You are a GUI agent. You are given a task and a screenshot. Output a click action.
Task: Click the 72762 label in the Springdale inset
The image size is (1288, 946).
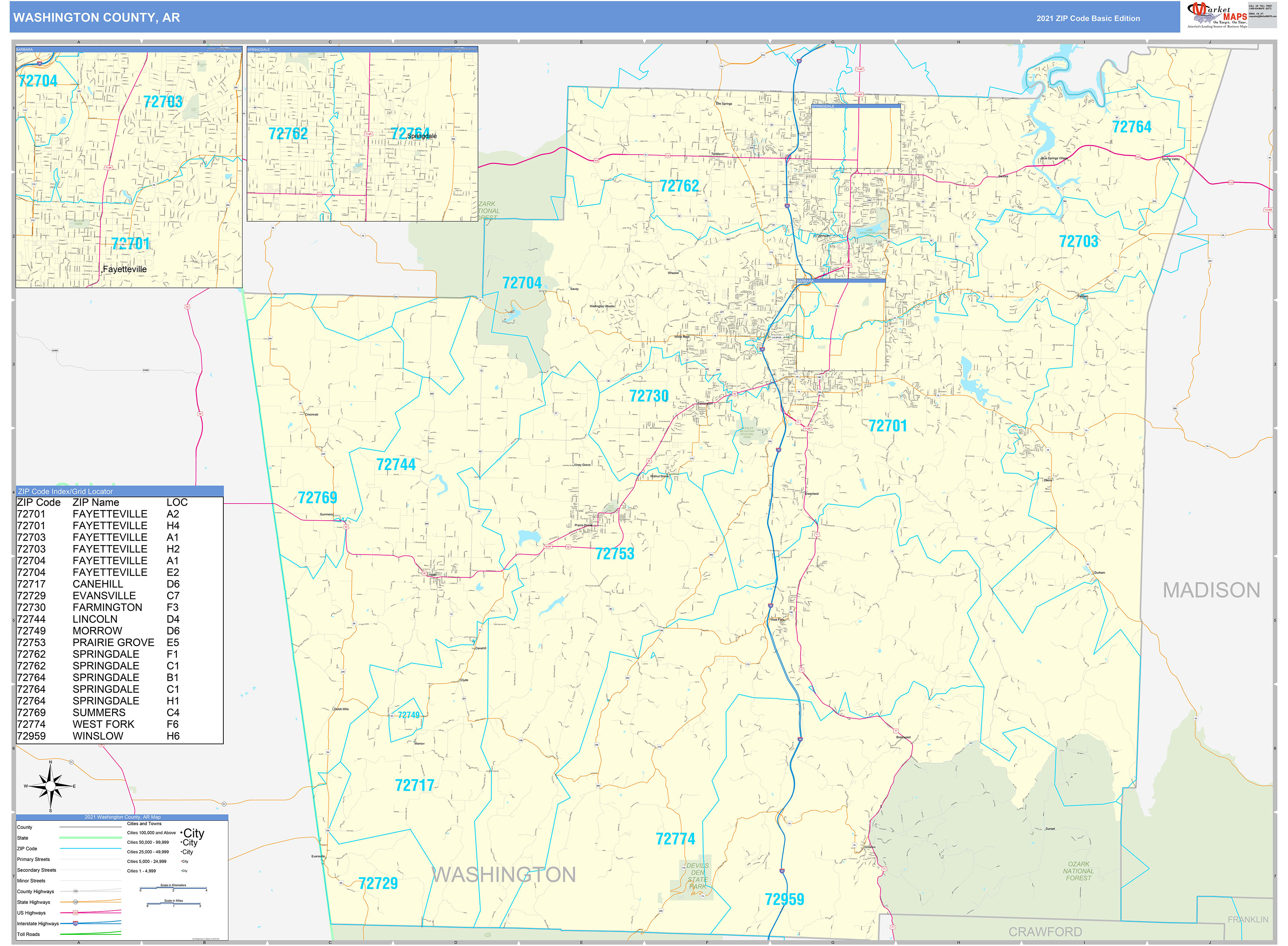coord(288,134)
